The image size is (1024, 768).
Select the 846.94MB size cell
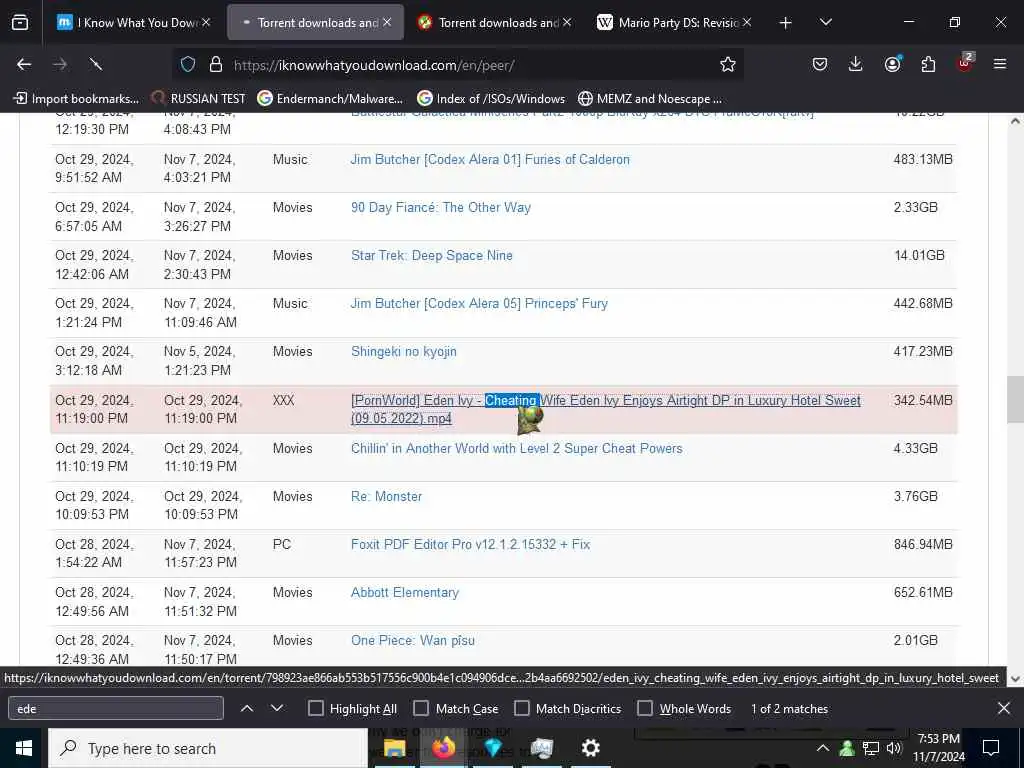tap(923, 544)
